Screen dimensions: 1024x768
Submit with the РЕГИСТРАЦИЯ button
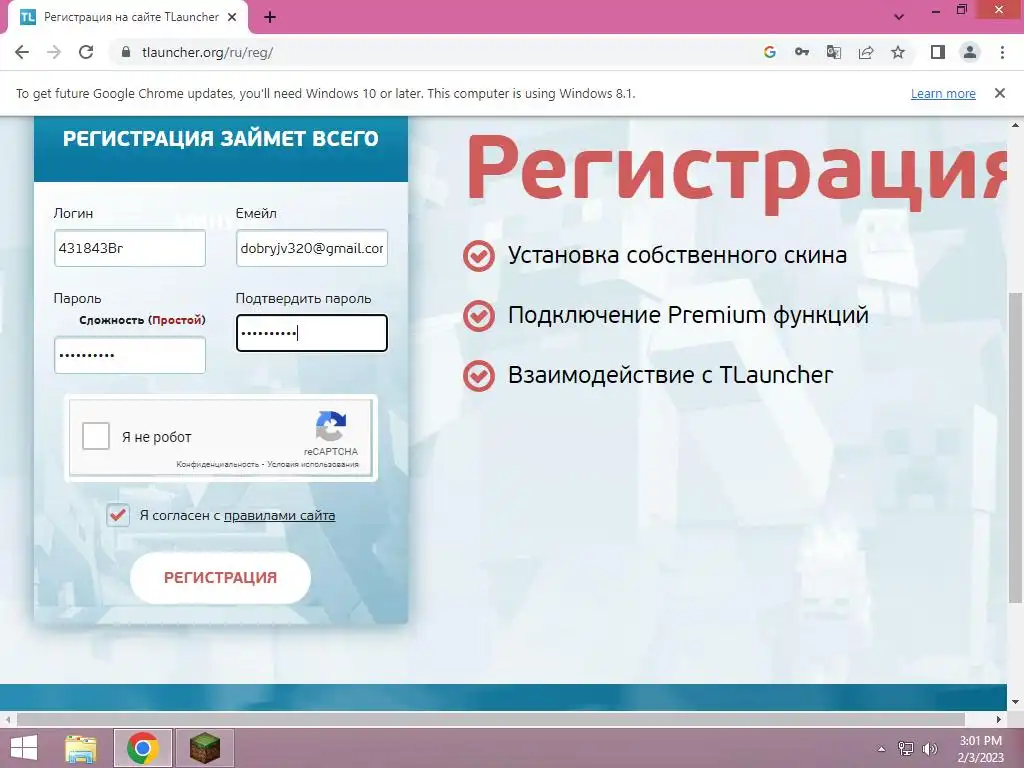point(220,577)
